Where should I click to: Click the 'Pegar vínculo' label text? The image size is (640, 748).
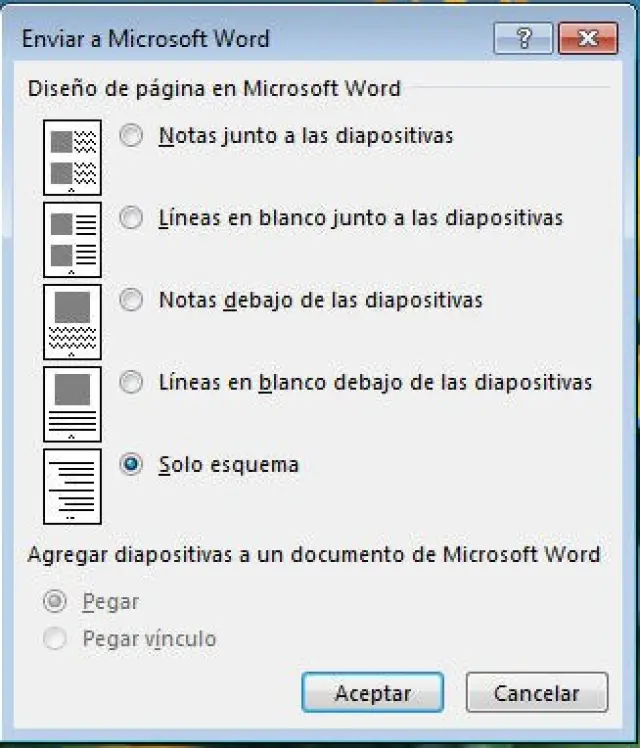point(149,638)
